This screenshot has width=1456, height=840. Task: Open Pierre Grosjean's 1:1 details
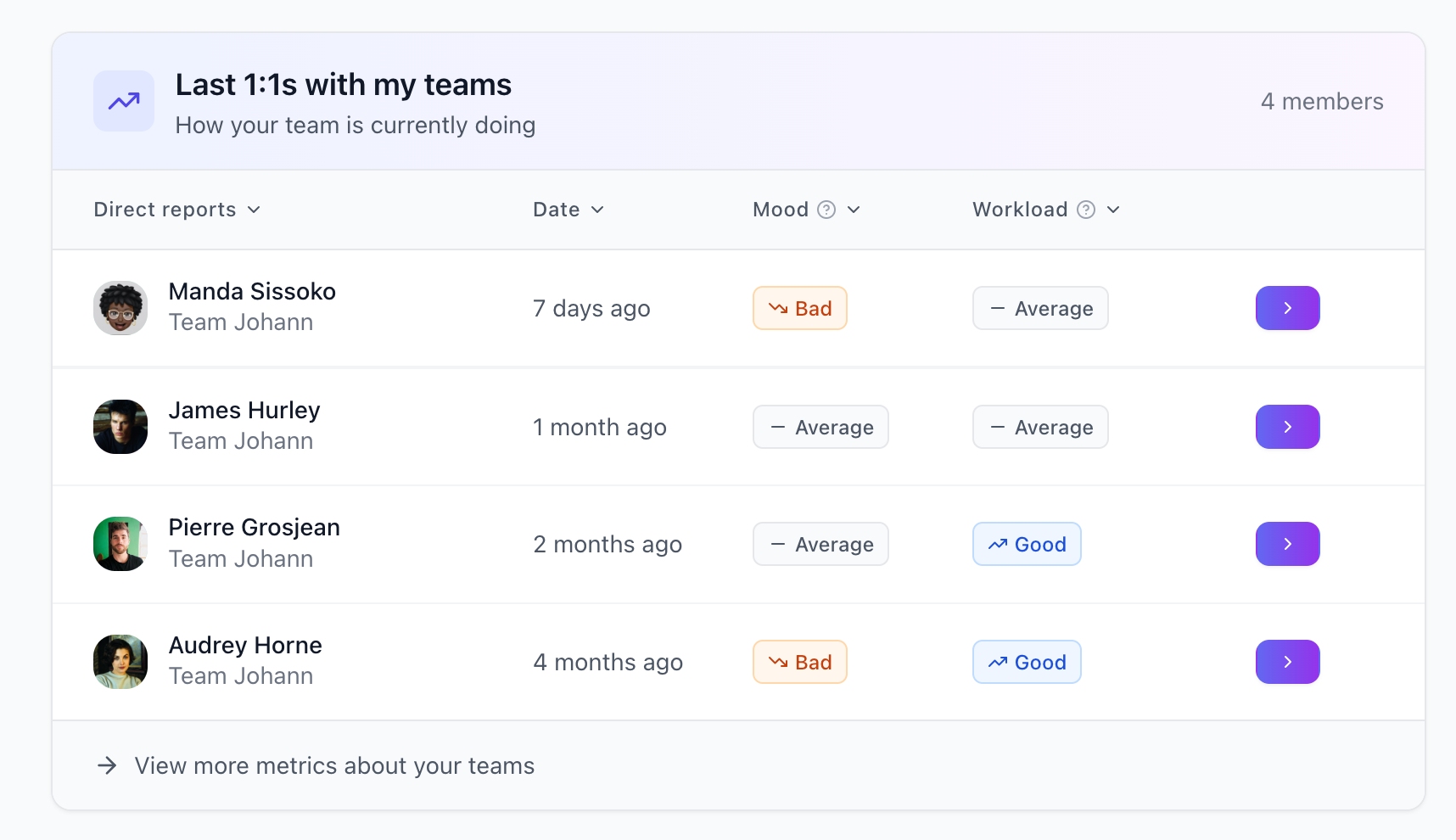tap(1287, 544)
